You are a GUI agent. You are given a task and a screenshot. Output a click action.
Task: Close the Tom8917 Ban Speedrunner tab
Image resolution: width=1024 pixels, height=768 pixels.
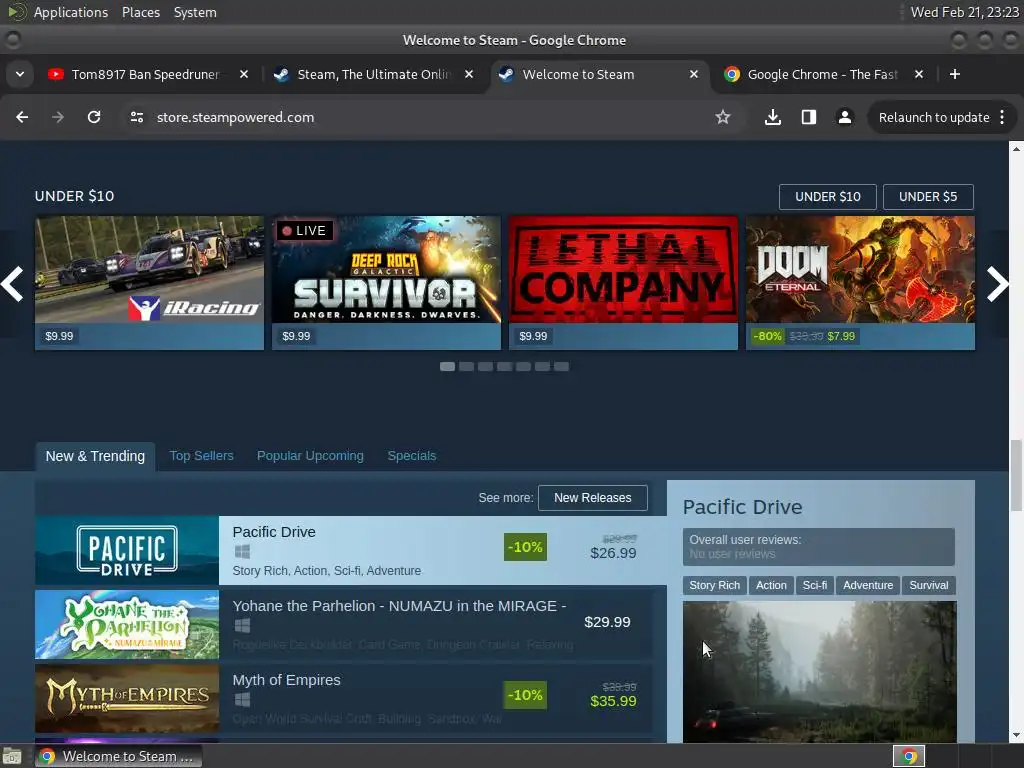pos(244,74)
